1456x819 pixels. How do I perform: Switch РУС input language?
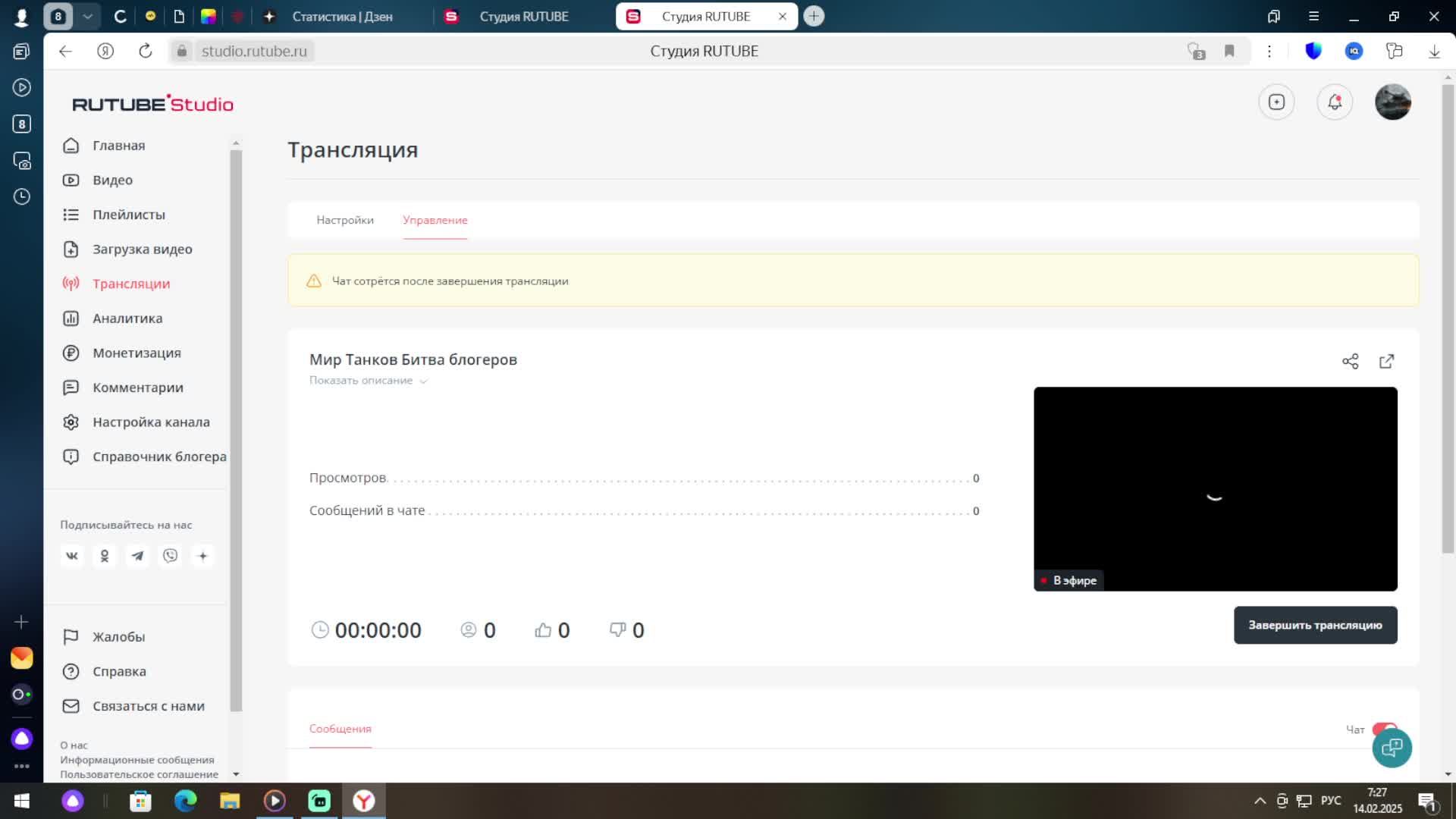click(x=1331, y=801)
